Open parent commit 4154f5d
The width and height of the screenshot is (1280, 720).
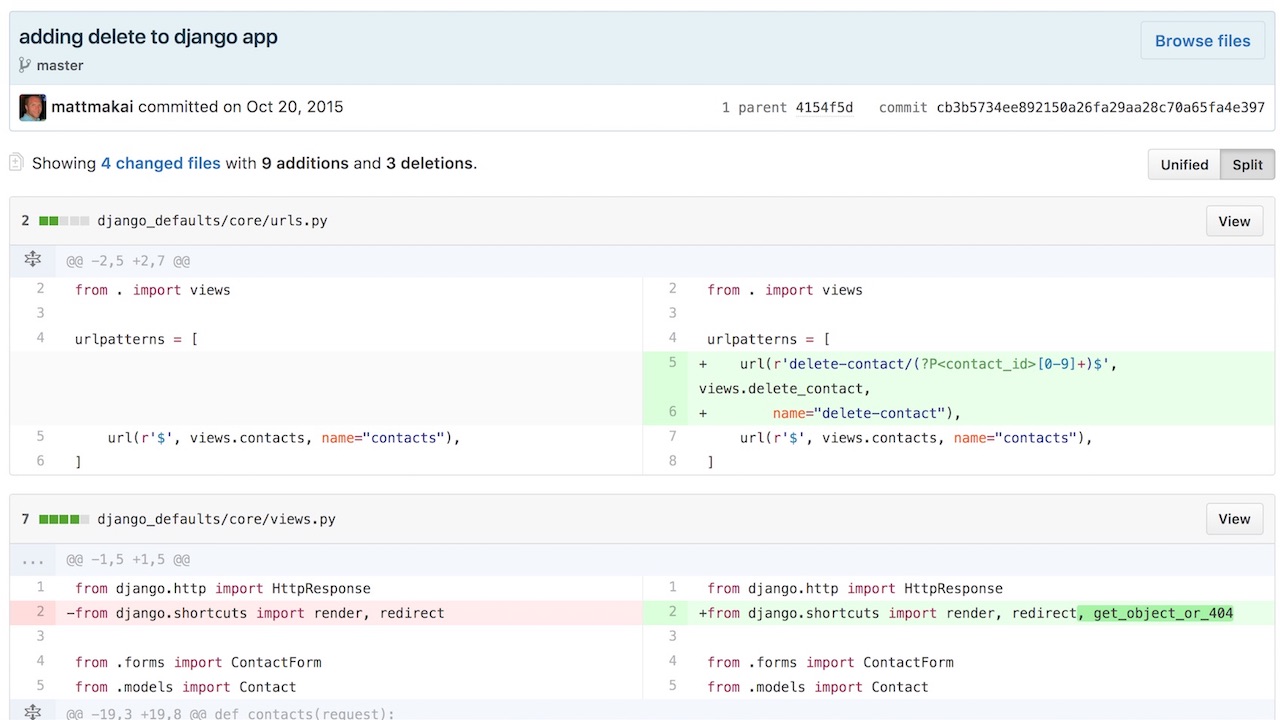tap(824, 107)
